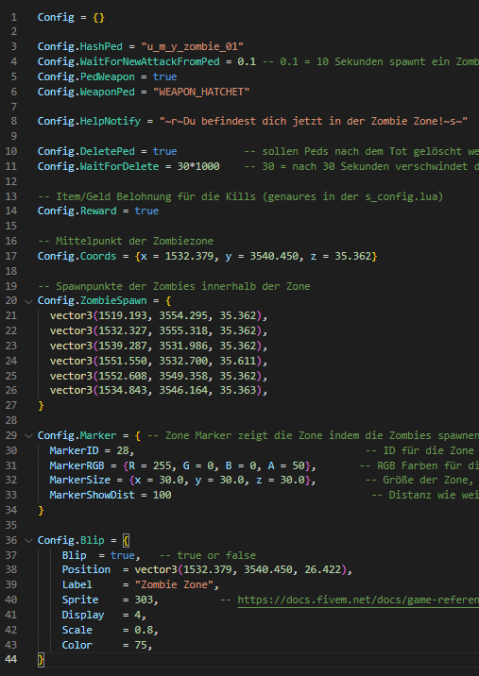Click the Blip true value on line 37
Viewport: 479px width, 676px height.
tap(122, 555)
